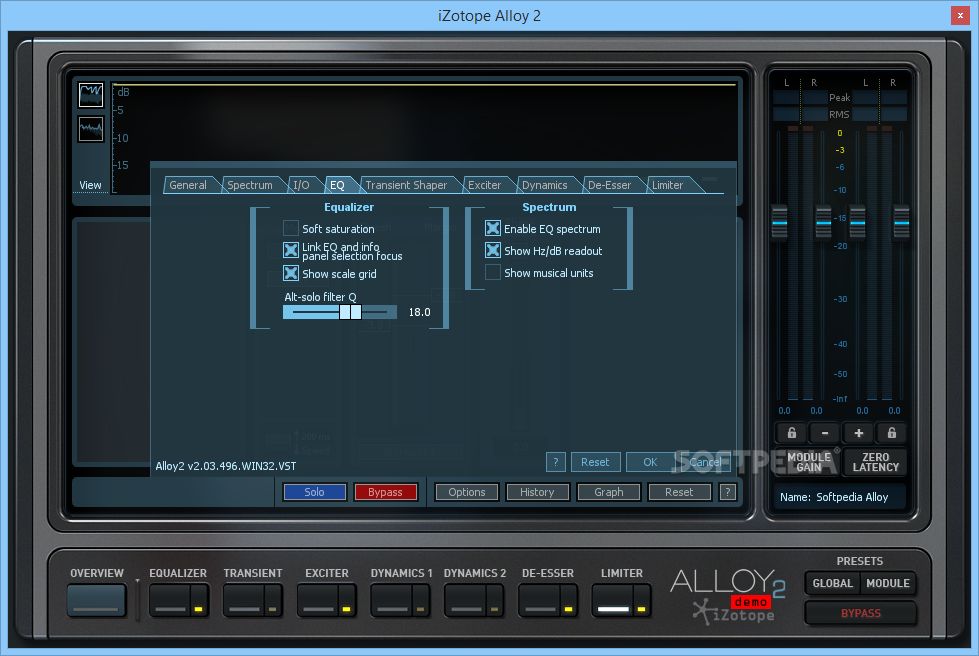The height and width of the screenshot is (656, 979).
Task: Open the I/O options tab
Action: 302,185
